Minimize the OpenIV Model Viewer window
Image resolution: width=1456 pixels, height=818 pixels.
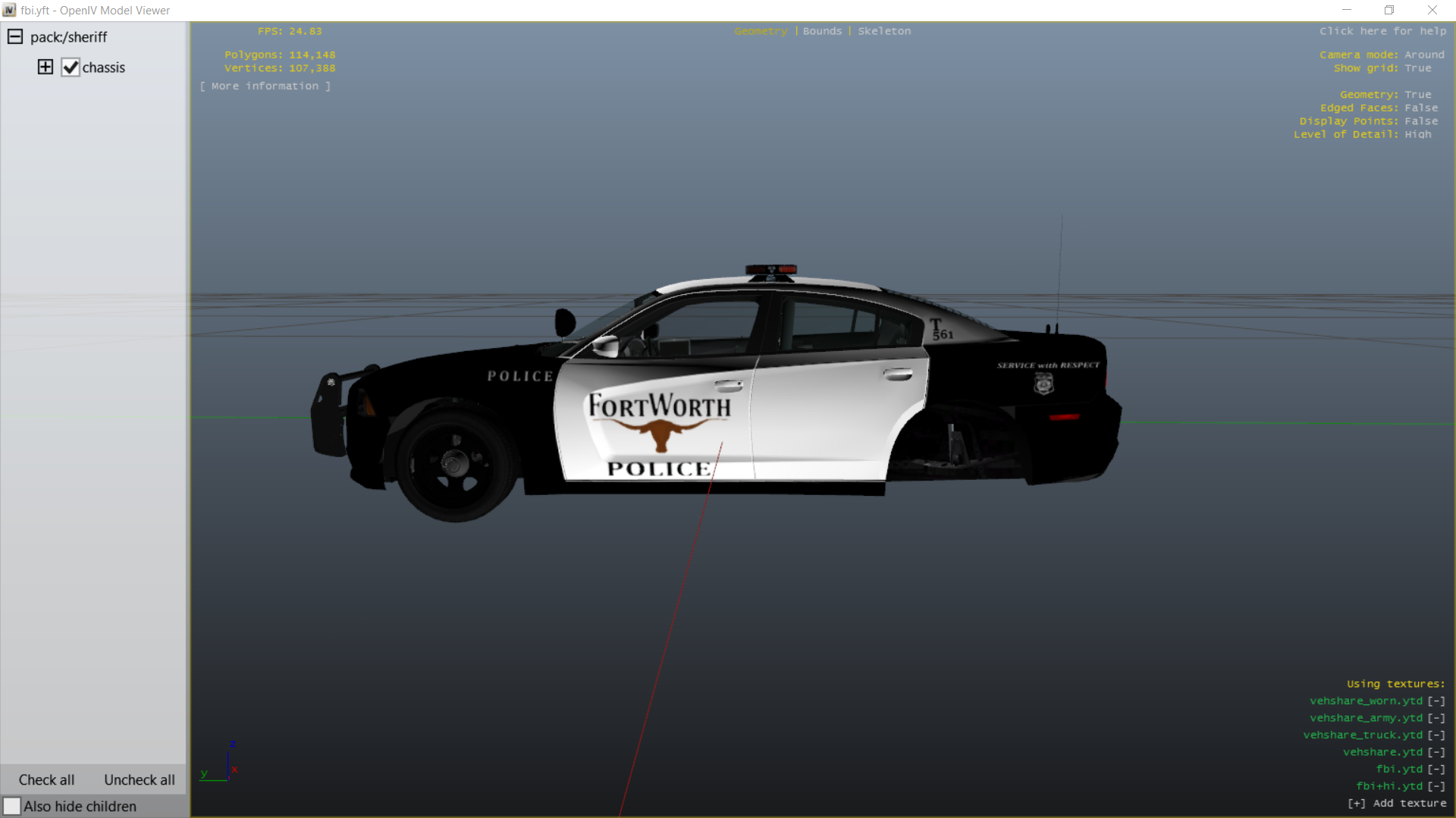pos(1347,10)
